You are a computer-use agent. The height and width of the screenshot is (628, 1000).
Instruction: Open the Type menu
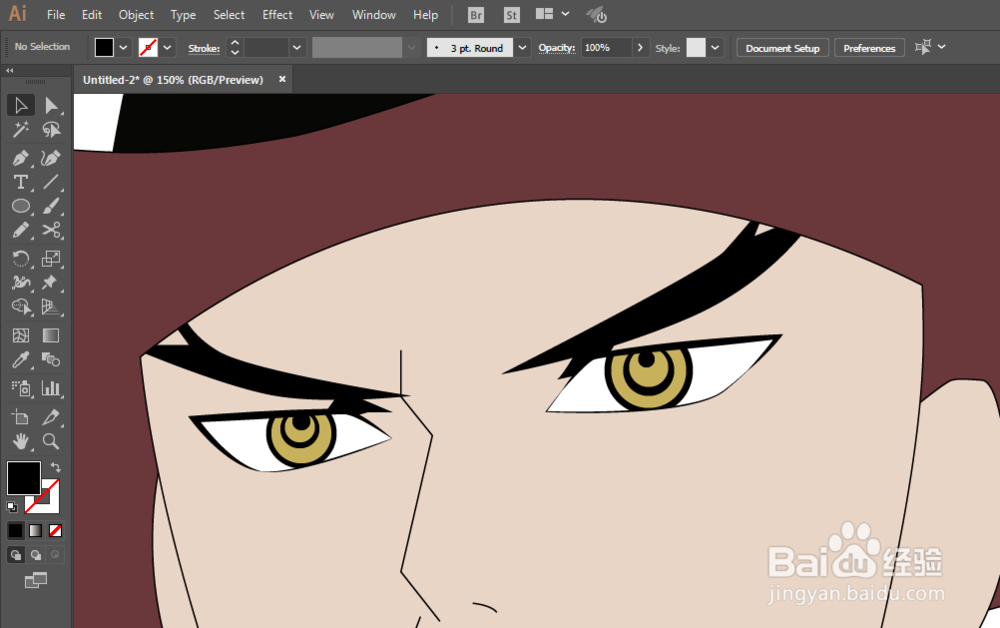[183, 15]
